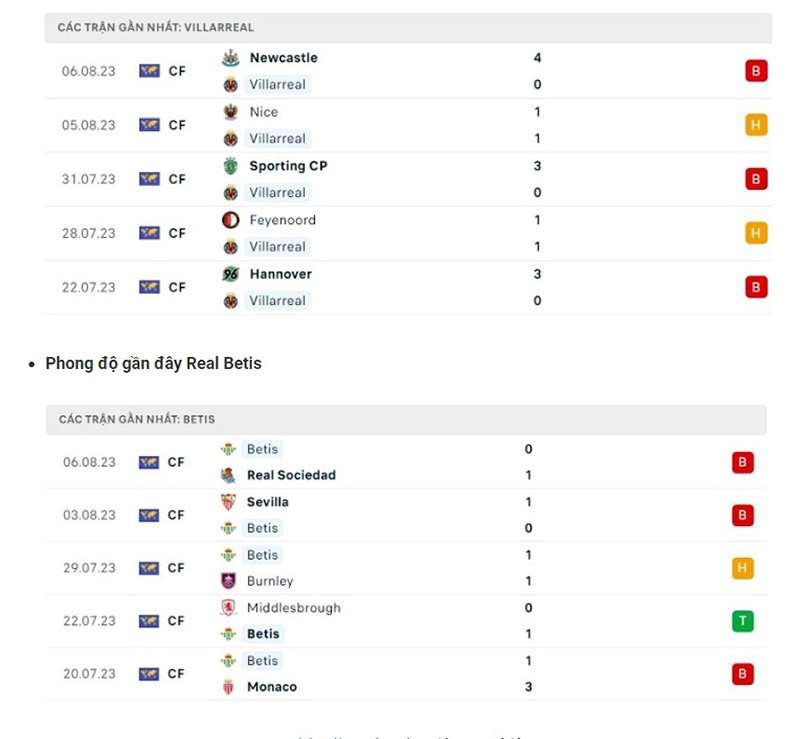Screen dimensions: 800x739
Task: Click the Feyenoord club crest icon
Action: tap(231, 220)
